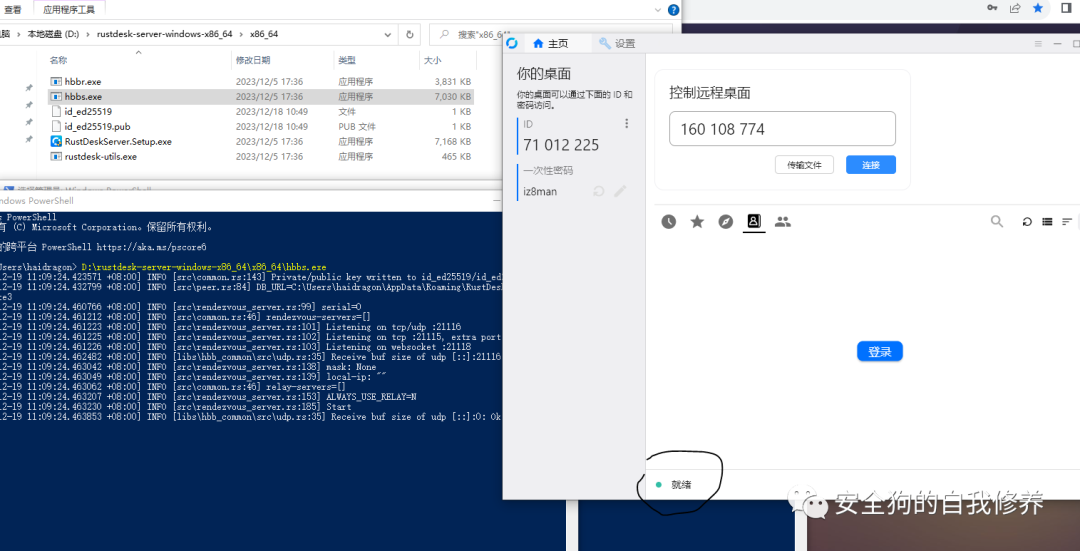Switch to the 主页 home tab
Image resolution: width=1080 pixels, height=551 pixels.
pos(551,43)
